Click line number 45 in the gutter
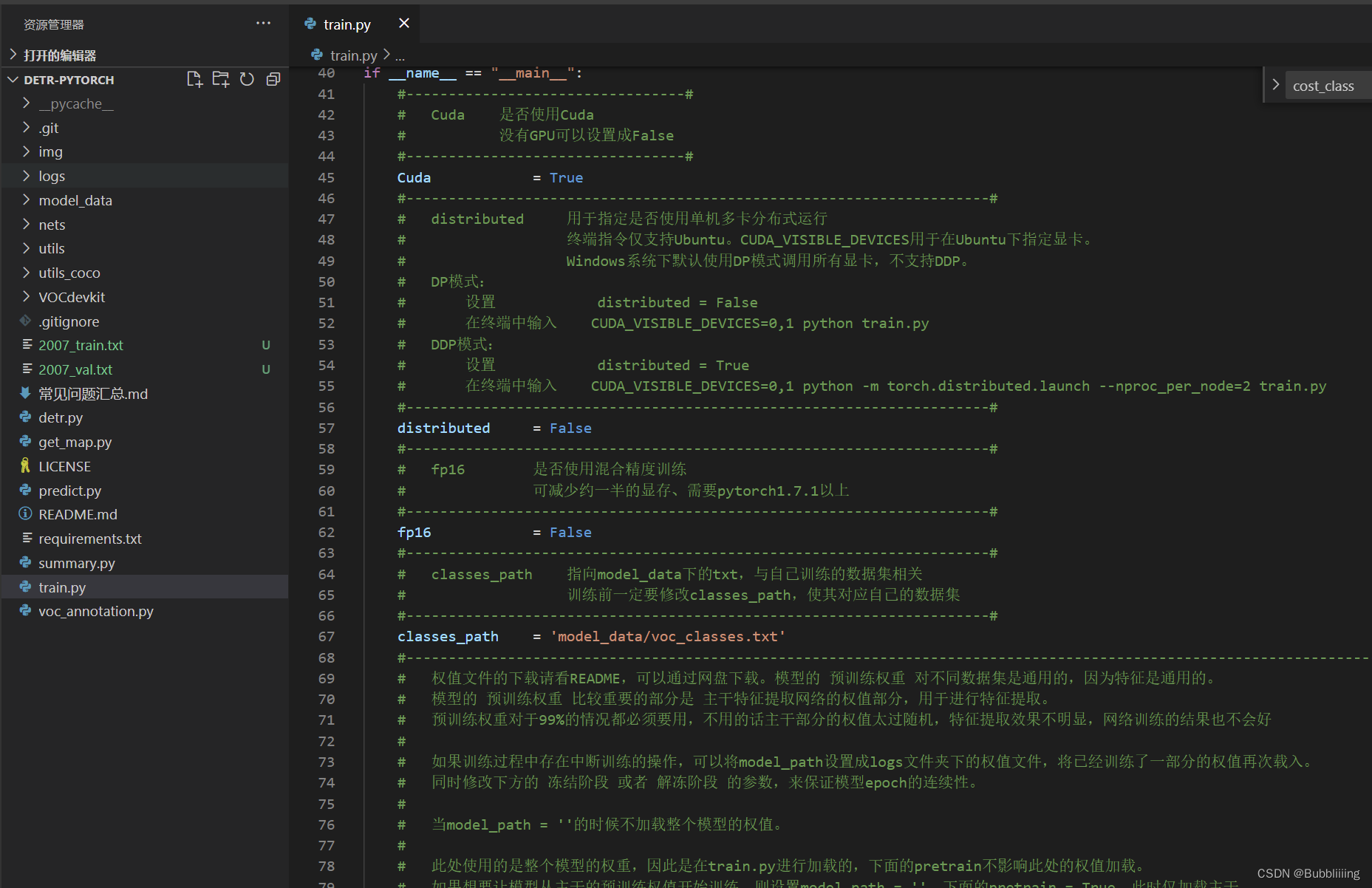The height and width of the screenshot is (888, 1372). point(326,178)
